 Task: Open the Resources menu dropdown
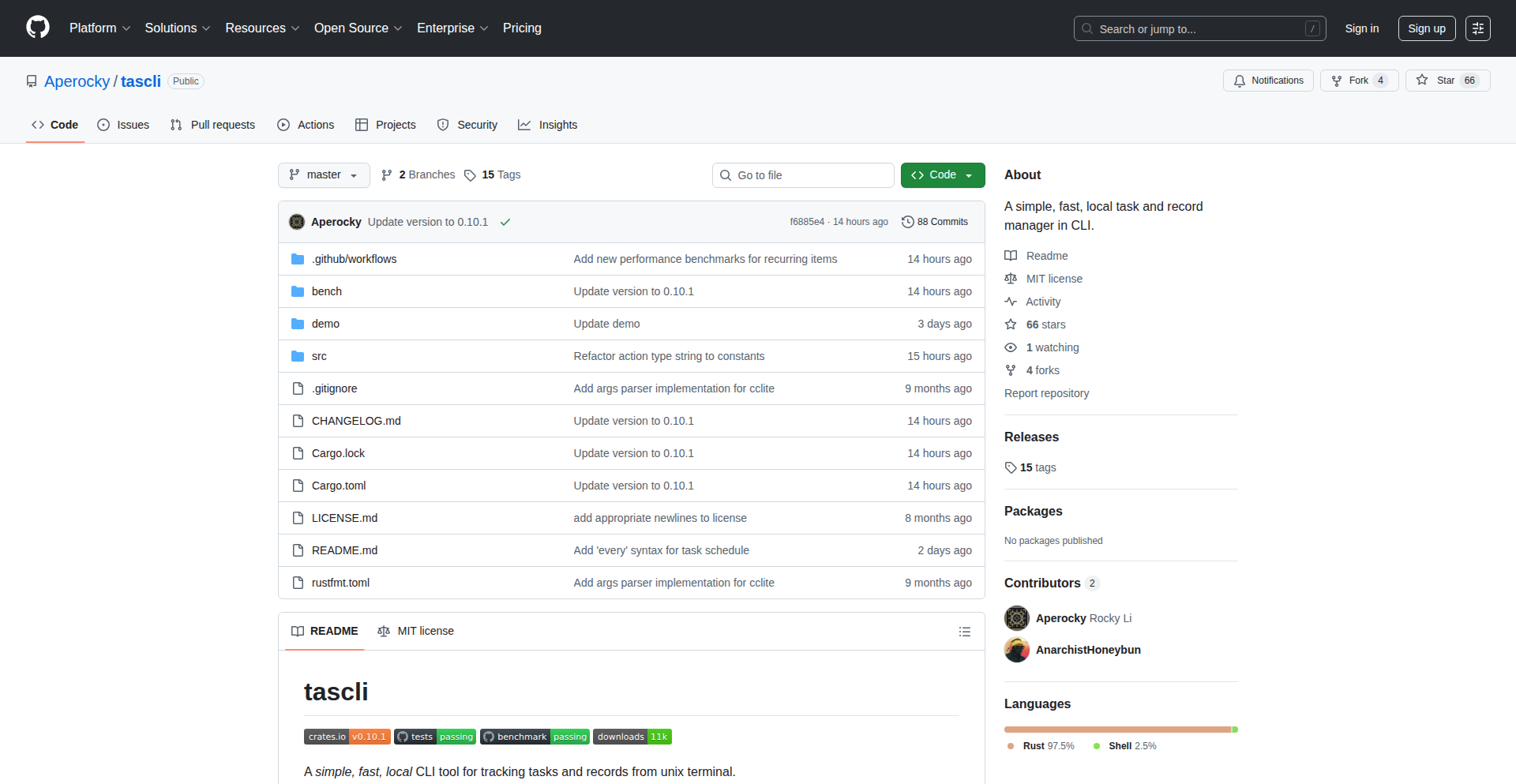(261, 28)
